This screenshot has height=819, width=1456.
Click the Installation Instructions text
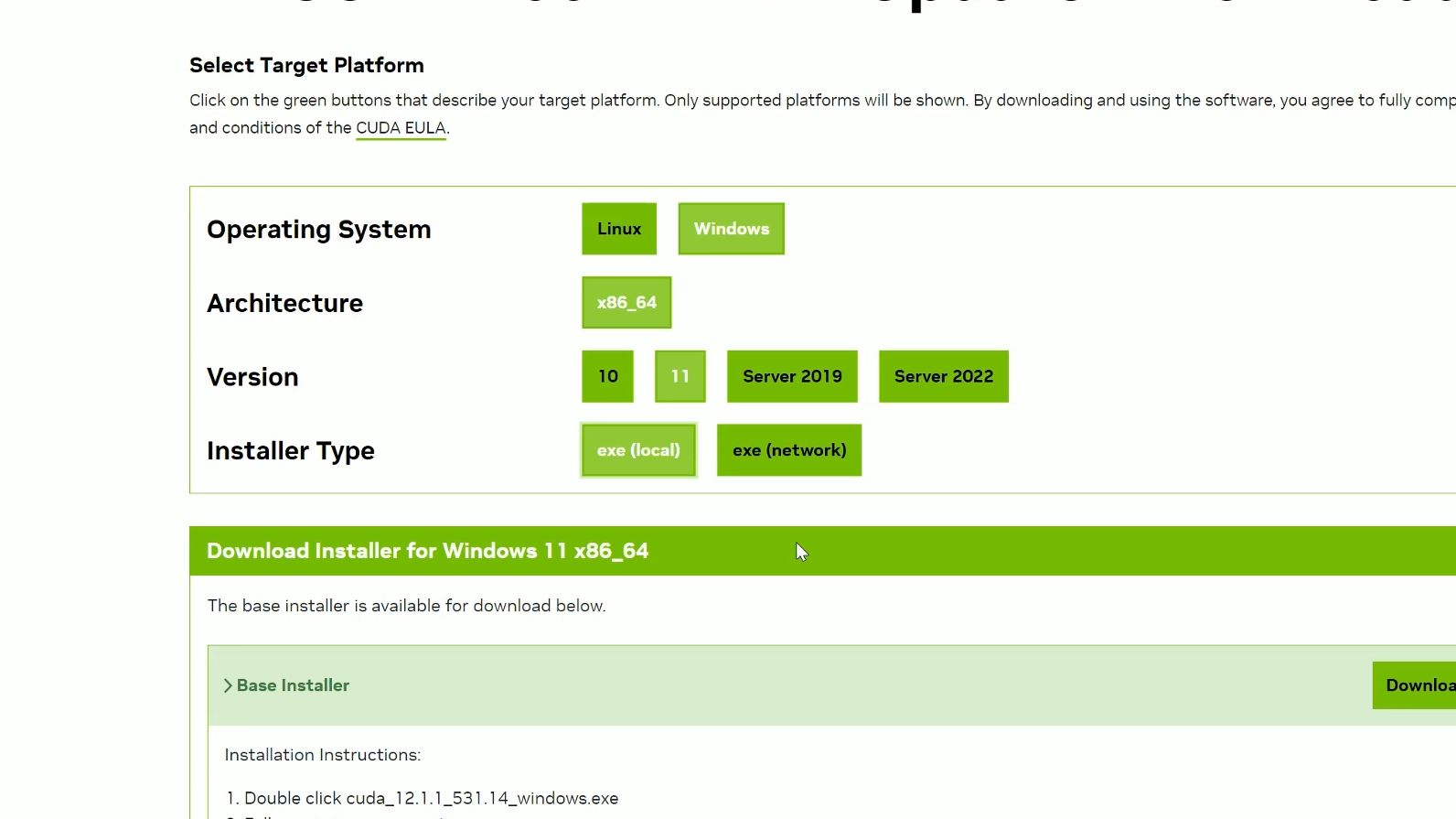[x=323, y=755]
